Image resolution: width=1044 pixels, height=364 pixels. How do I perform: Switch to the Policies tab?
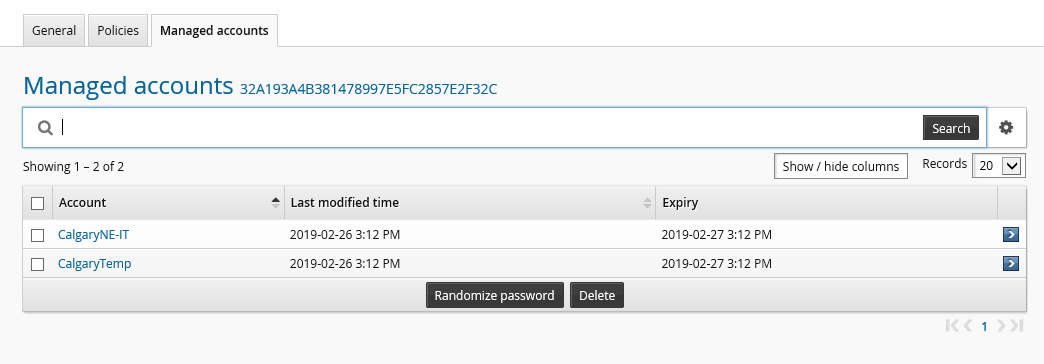(118, 31)
